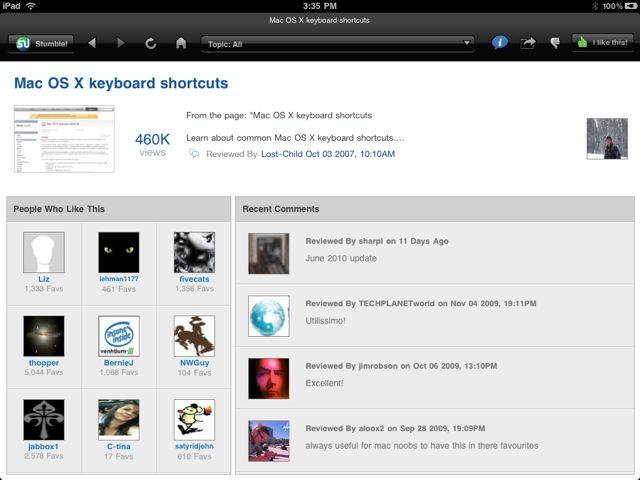Go forward with the right arrow
The width and height of the screenshot is (640, 480).
tap(120, 43)
